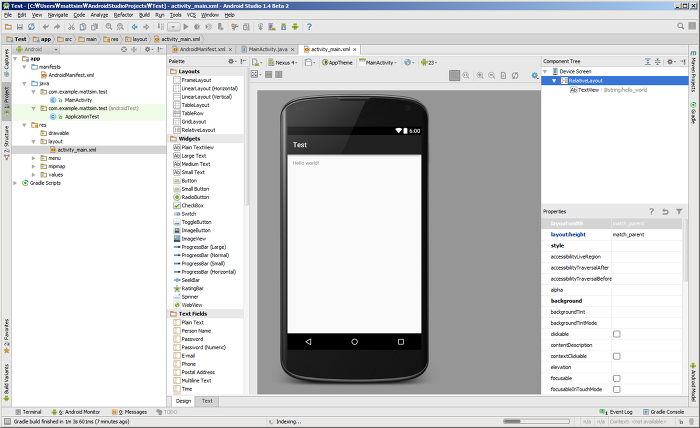Expand the Gradle Scripts node

16,183
